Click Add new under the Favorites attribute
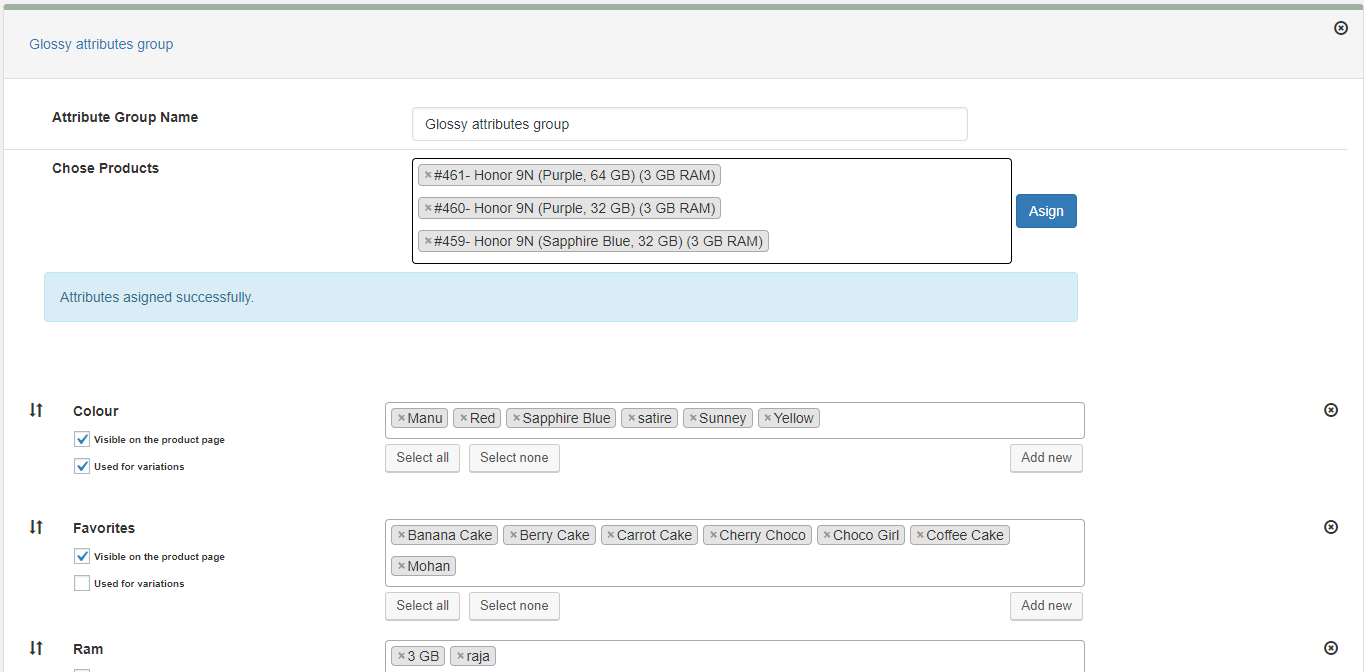Screen dimensions: 1364x672 click(x=1046, y=606)
